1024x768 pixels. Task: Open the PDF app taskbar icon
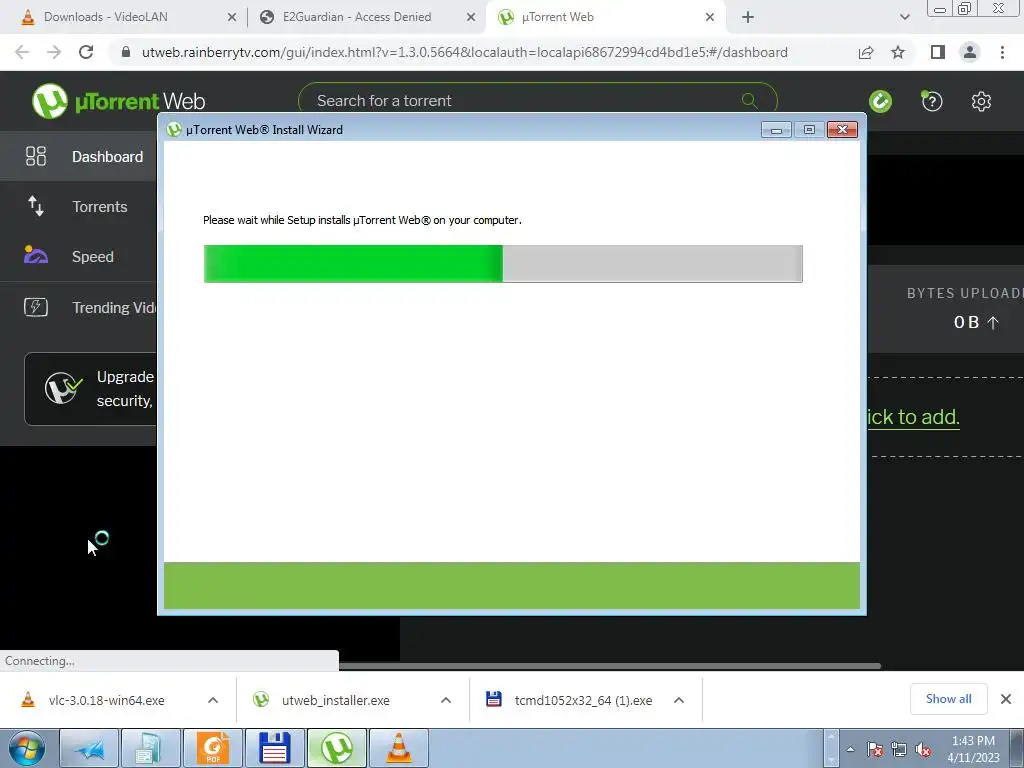[213, 748]
